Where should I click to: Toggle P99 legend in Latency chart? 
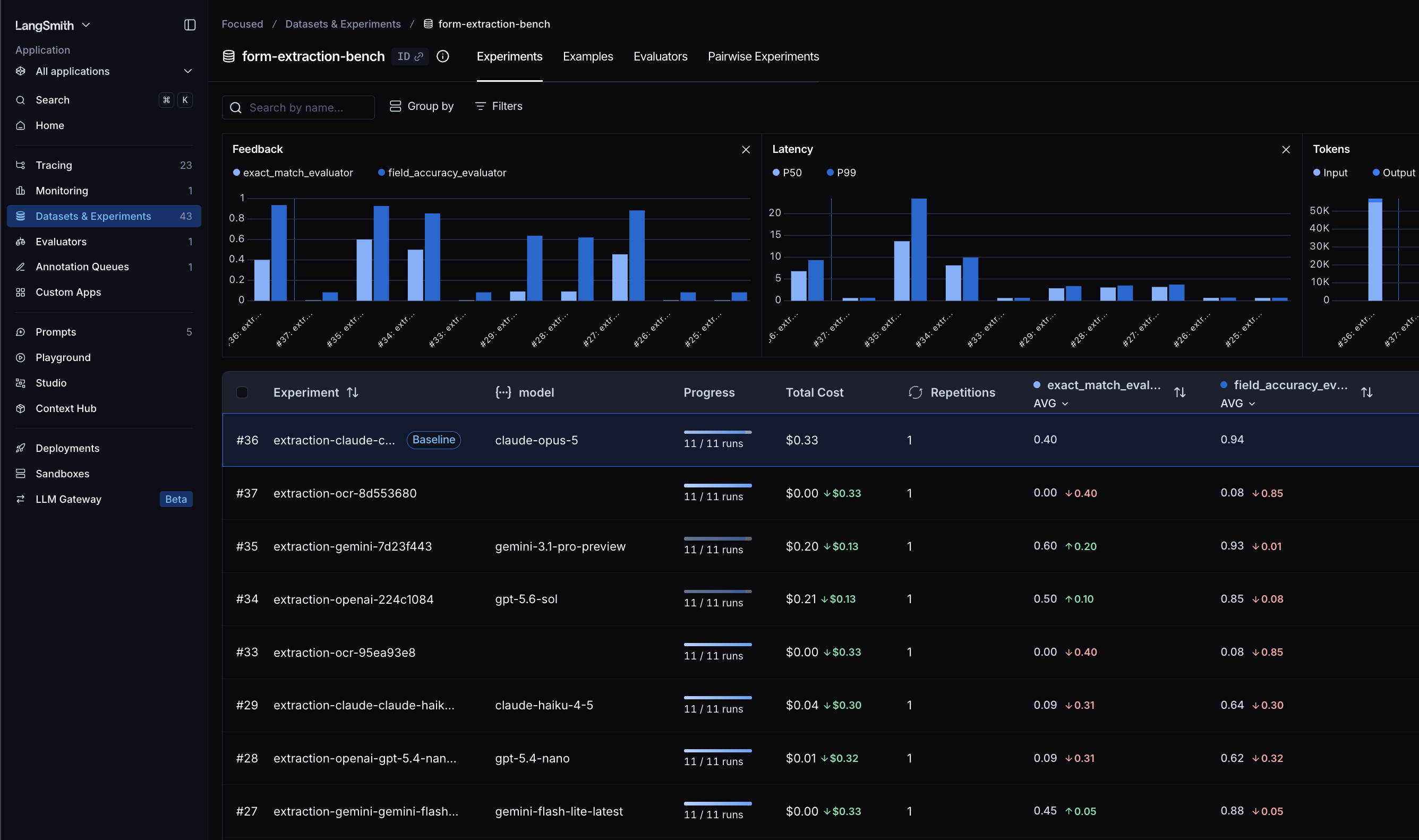(841, 173)
